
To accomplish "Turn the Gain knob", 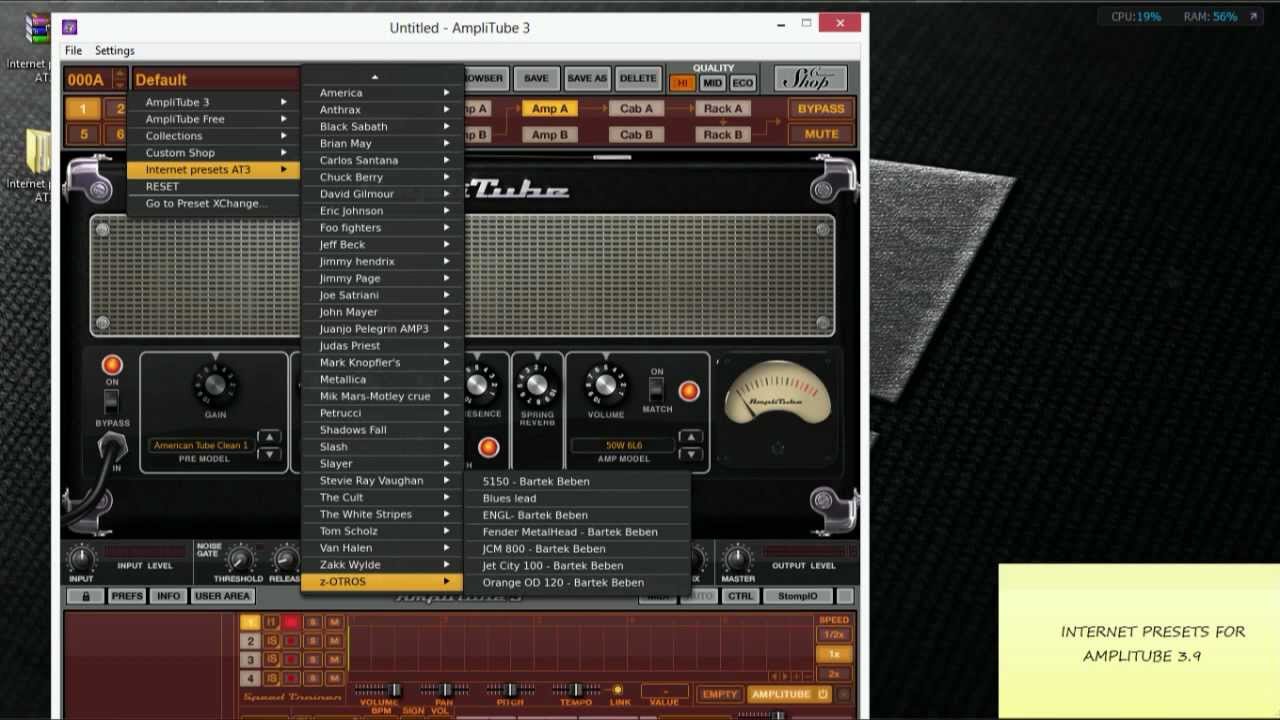I will click(215, 385).
